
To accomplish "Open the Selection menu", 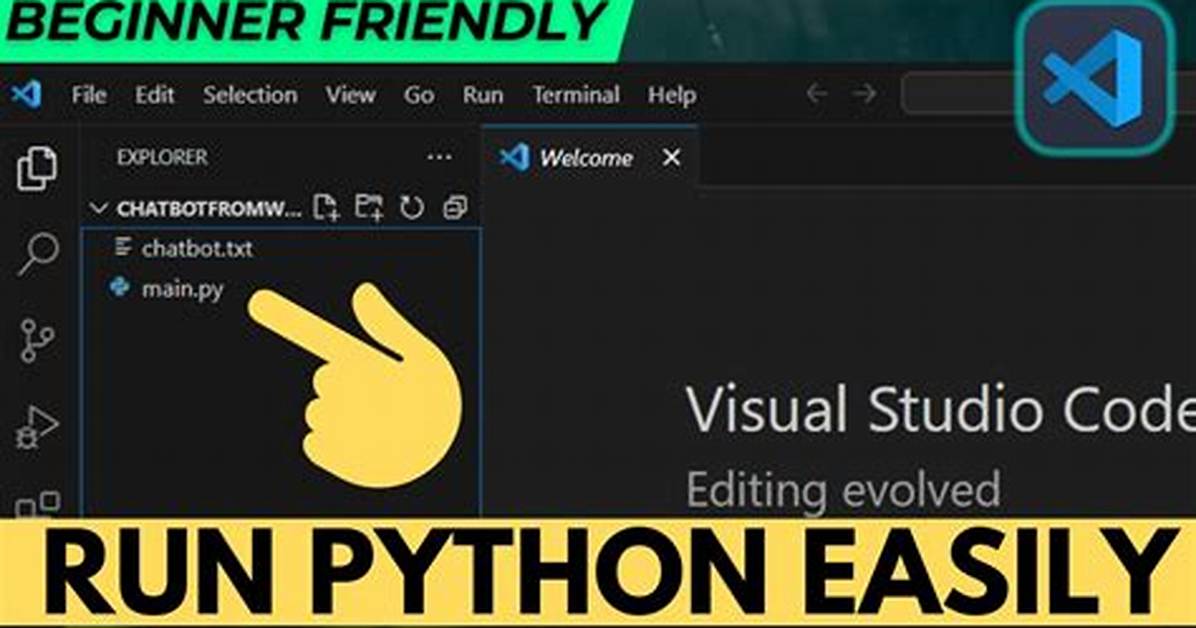I will (x=250, y=95).
